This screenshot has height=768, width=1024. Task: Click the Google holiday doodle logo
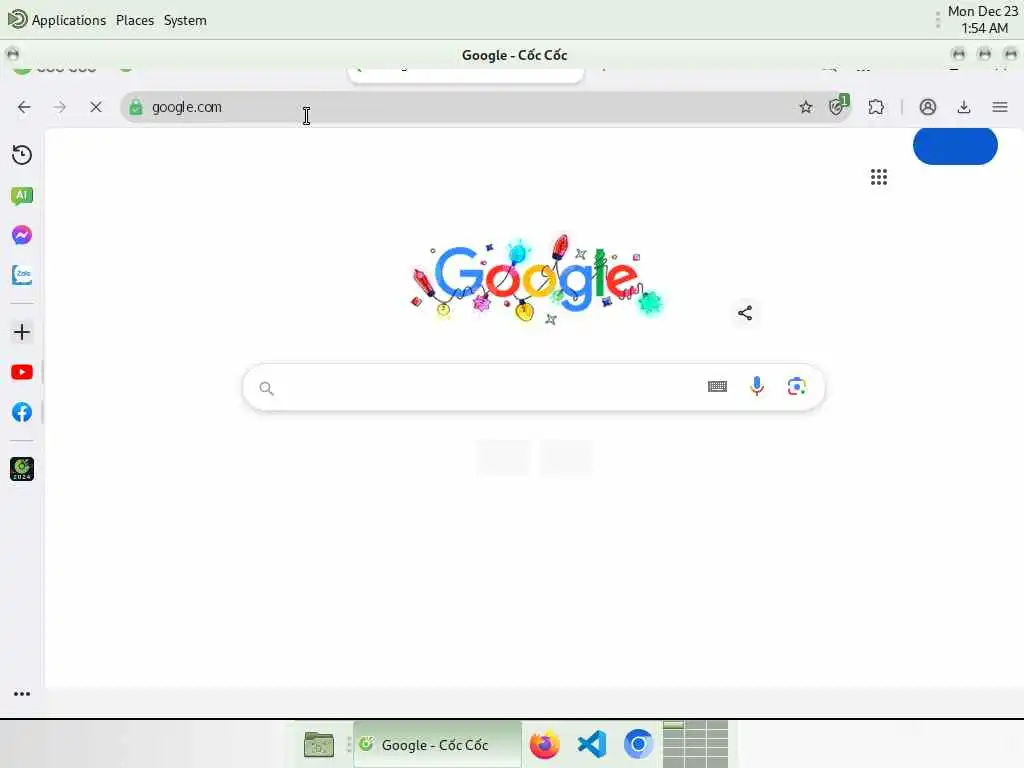[x=536, y=279]
